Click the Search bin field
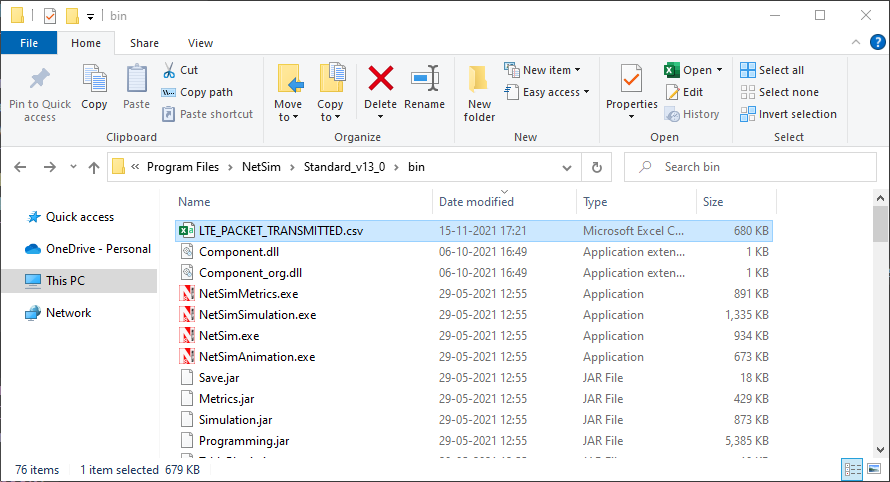This screenshot has height=482, width=890. (x=750, y=167)
